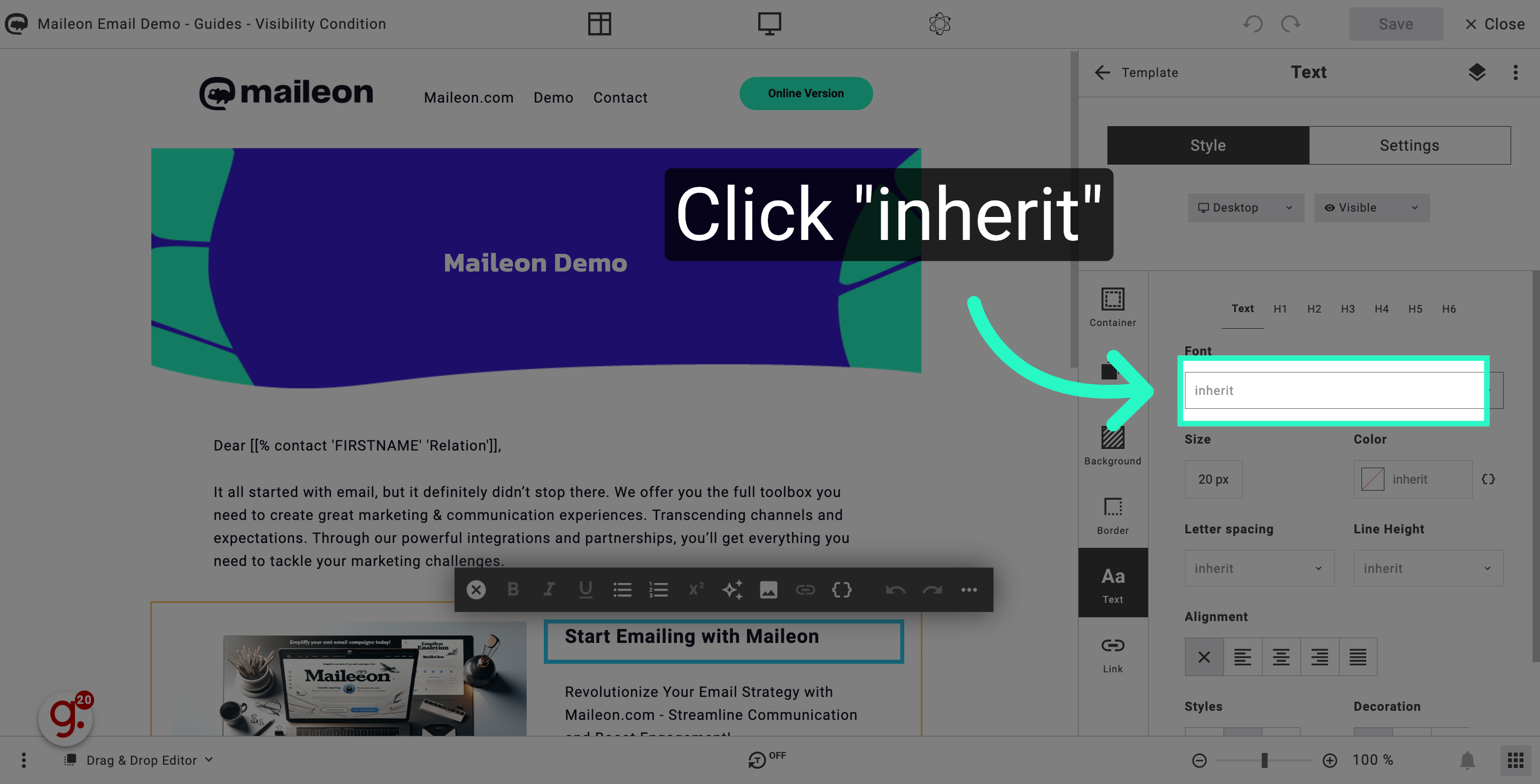Undo in the text toolbar
Image resolution: width=1540 pixels, height=784 pixels.
[x=896, y=590]
